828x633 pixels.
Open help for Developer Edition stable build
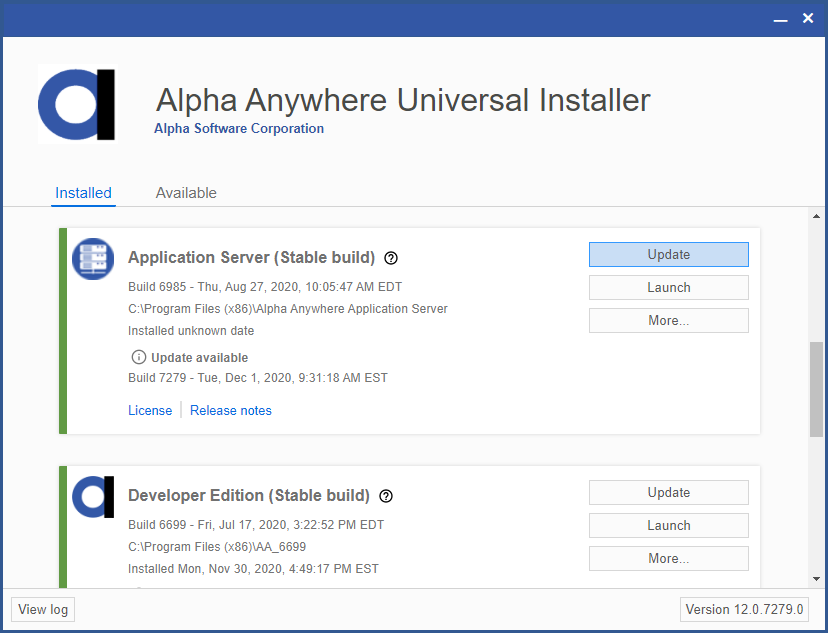click(x=386, y=496)
